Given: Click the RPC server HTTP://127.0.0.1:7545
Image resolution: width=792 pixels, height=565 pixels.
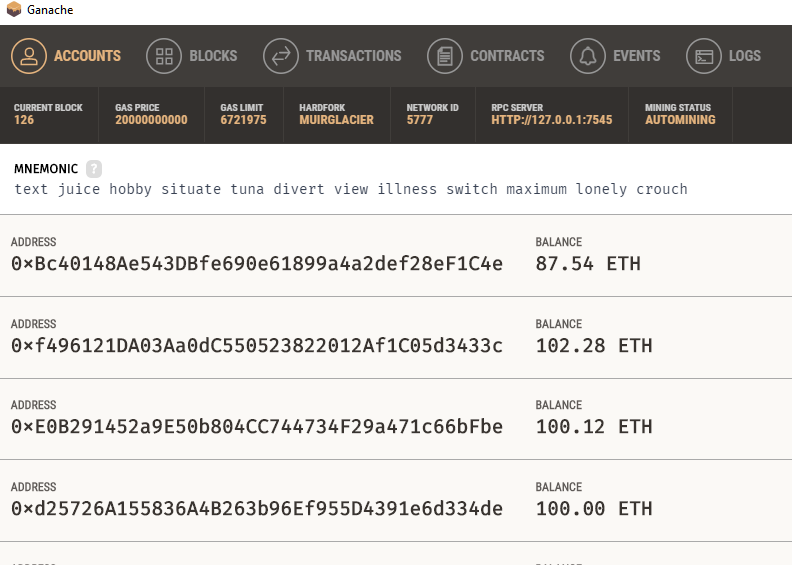Looking at the screenshot, I should (552, 120).
